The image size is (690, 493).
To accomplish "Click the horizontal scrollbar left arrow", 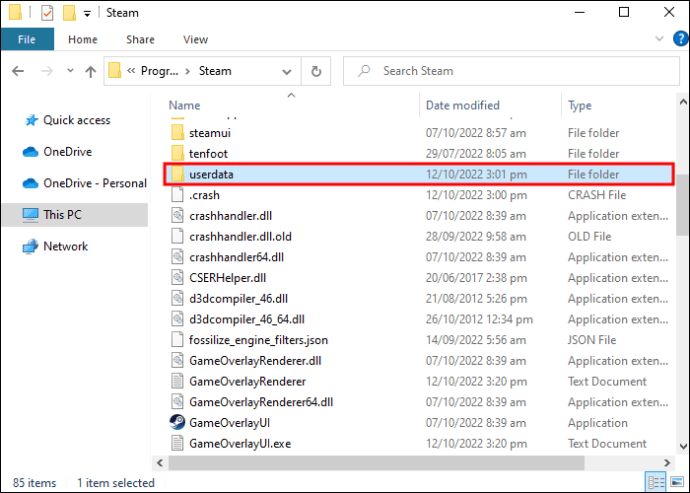I will click(160, 463).
